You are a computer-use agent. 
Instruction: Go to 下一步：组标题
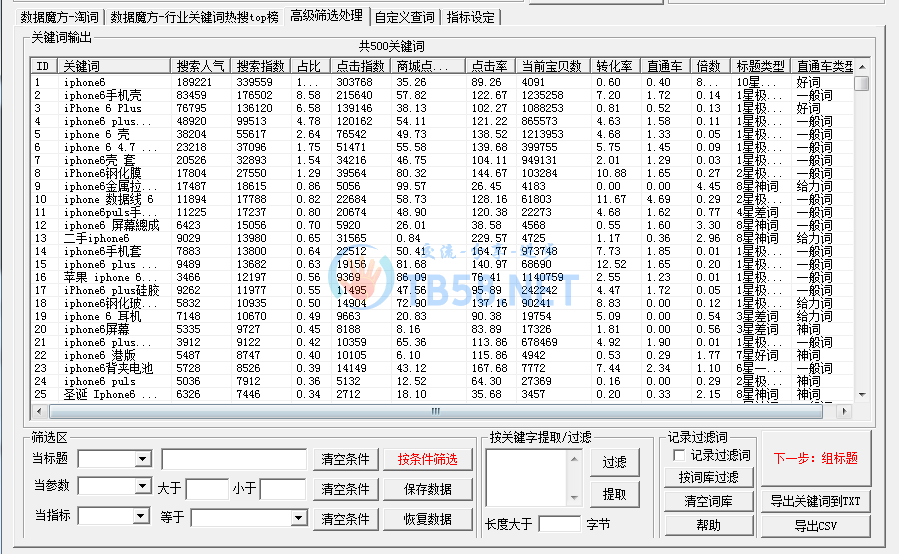816,458
